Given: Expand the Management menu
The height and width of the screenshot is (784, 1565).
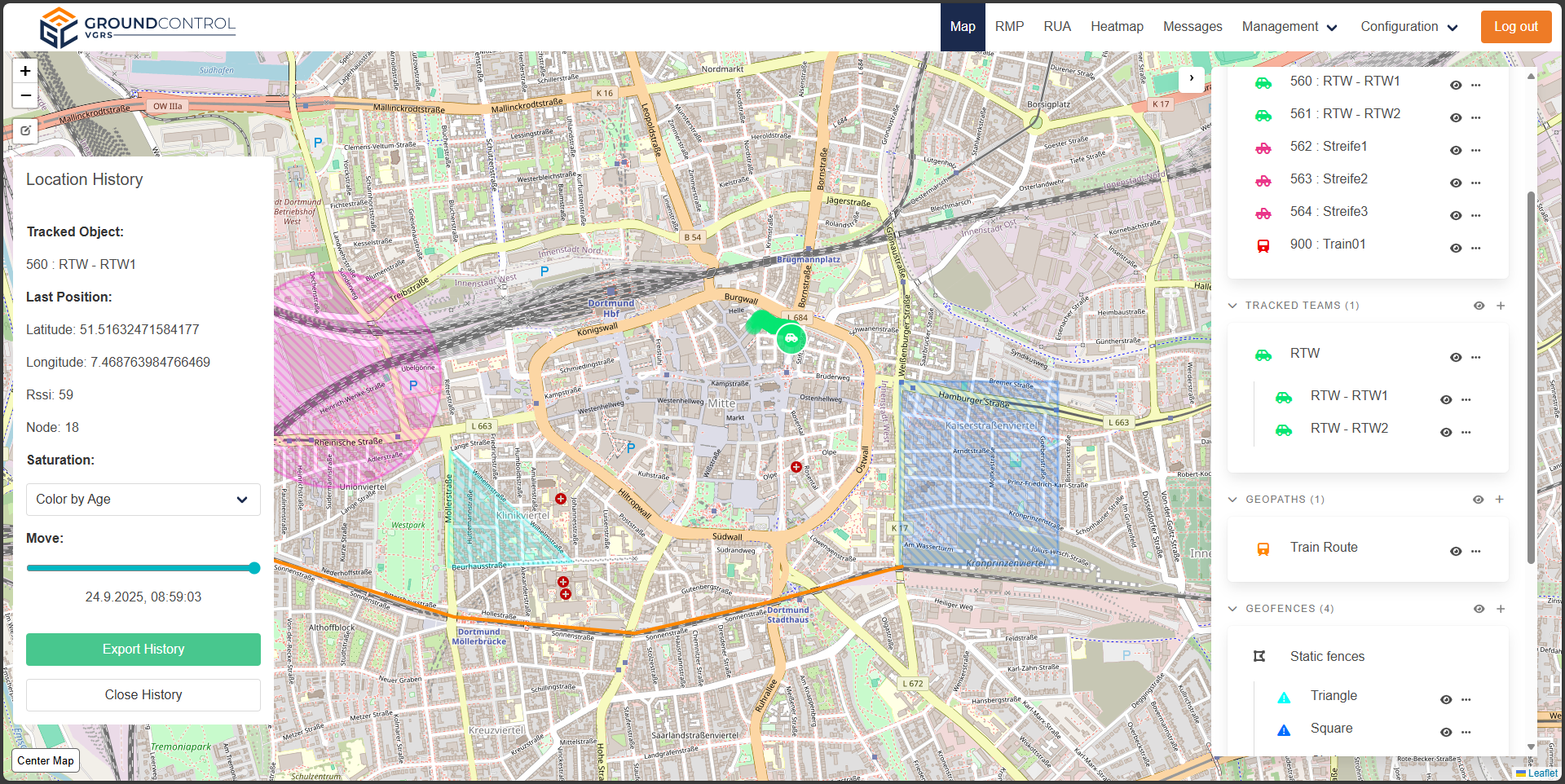Looking at the screenshot, I should (1289, 27).
